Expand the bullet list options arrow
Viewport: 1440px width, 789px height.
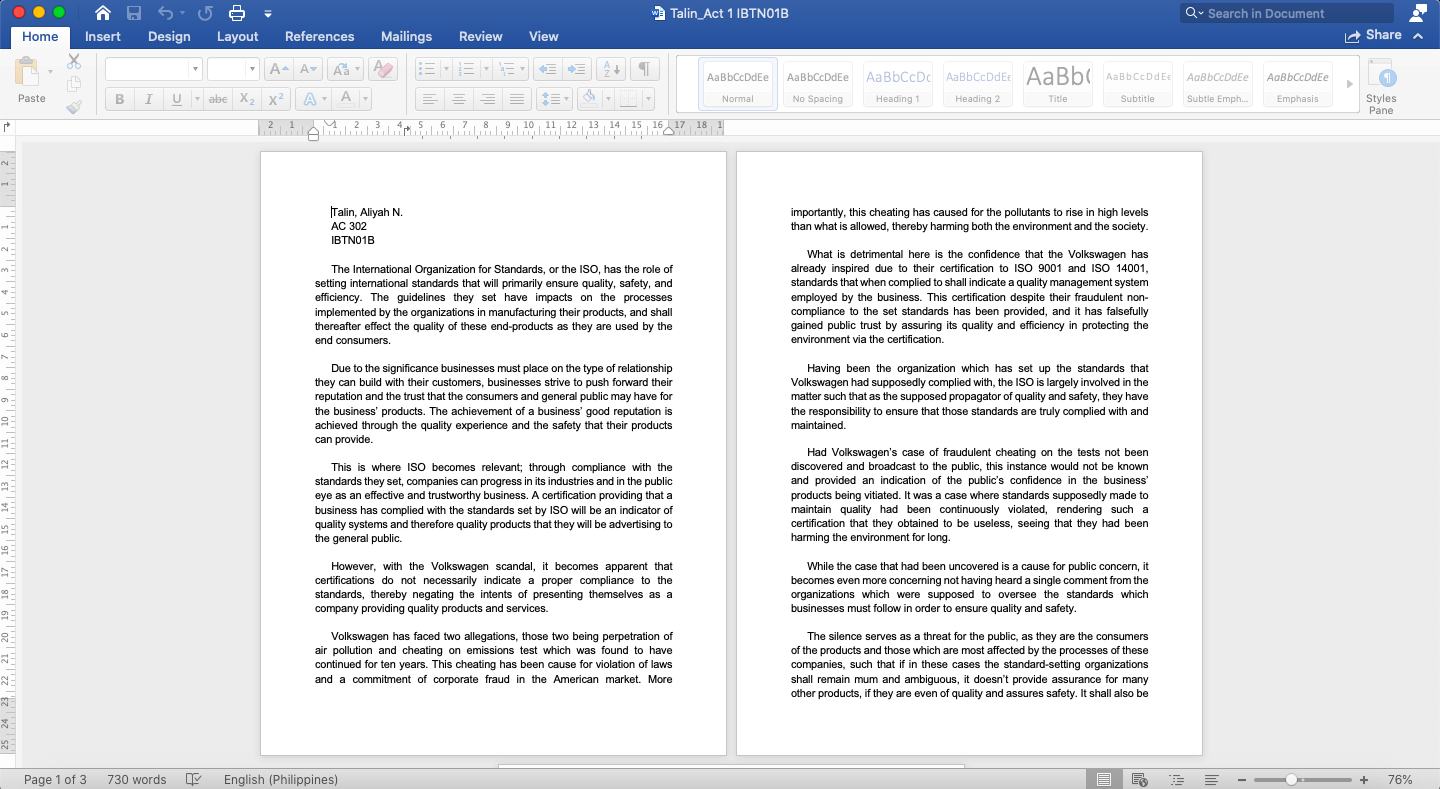446,69
